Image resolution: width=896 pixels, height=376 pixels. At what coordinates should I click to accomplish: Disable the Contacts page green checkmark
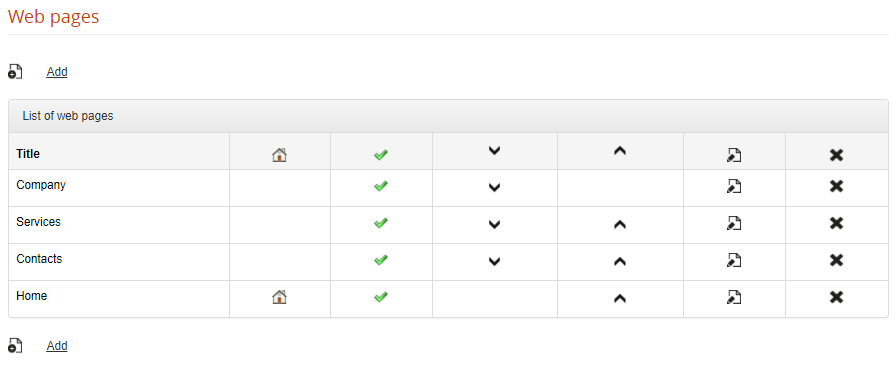pyautogui.click(x=381, y=260)
